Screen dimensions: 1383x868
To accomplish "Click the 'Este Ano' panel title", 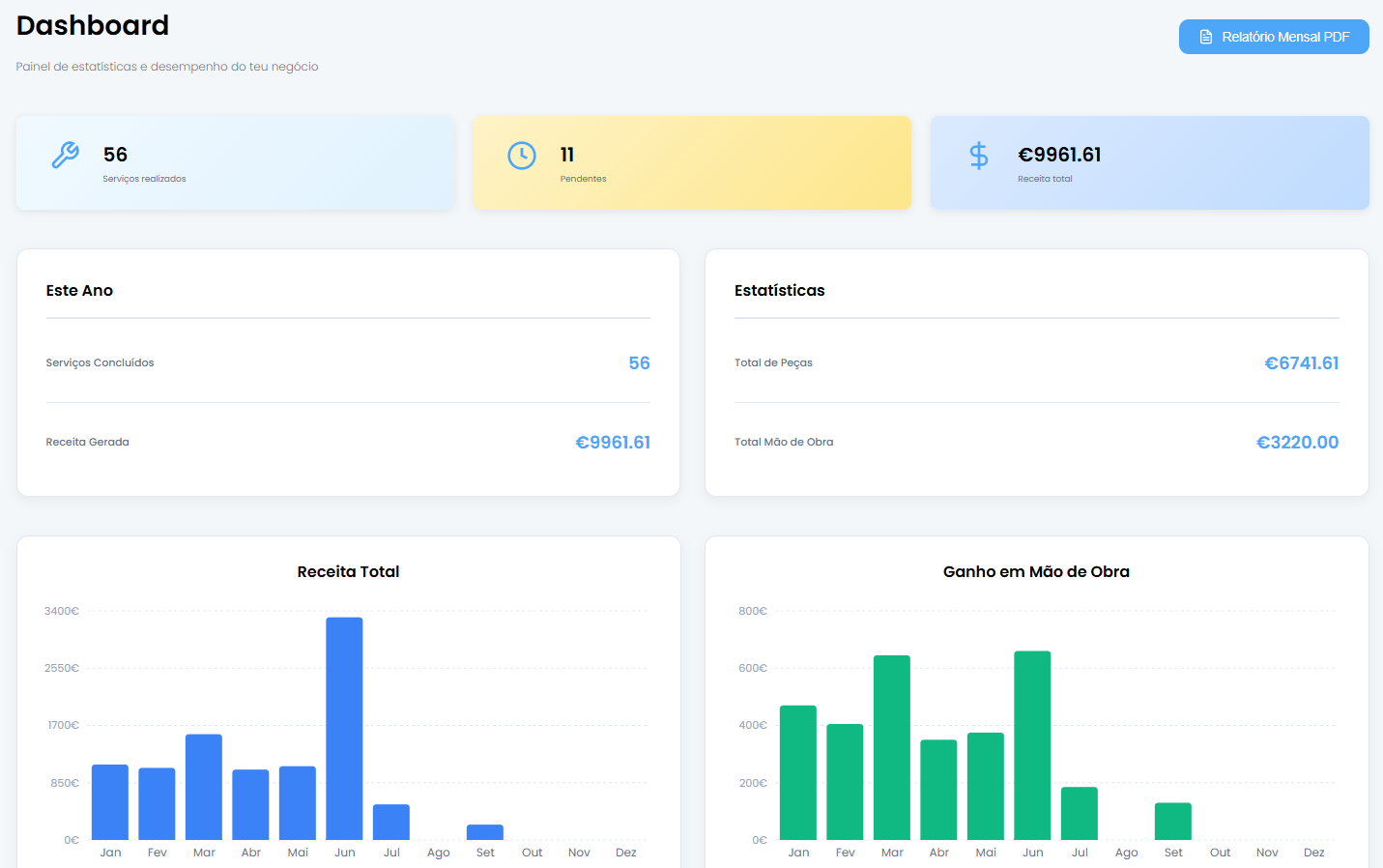I will click(x=79, y=290).
